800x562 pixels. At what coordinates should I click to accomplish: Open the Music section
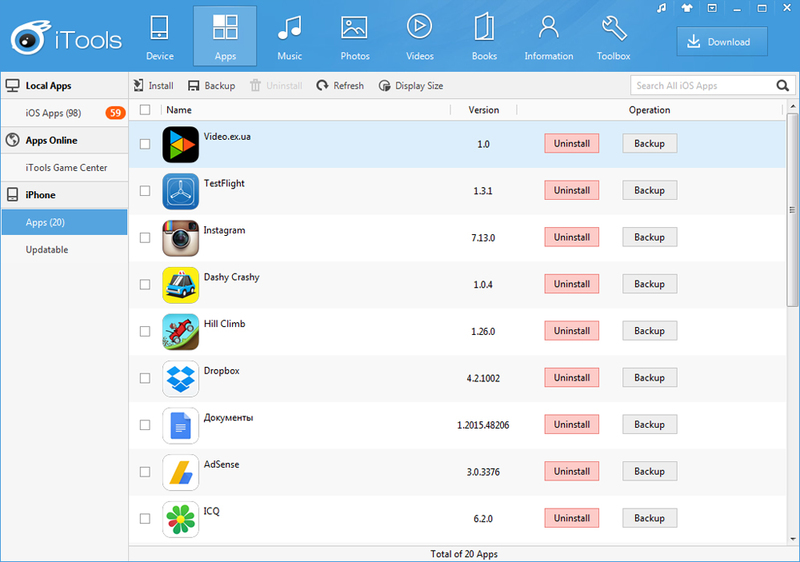(x=289, y=37)
